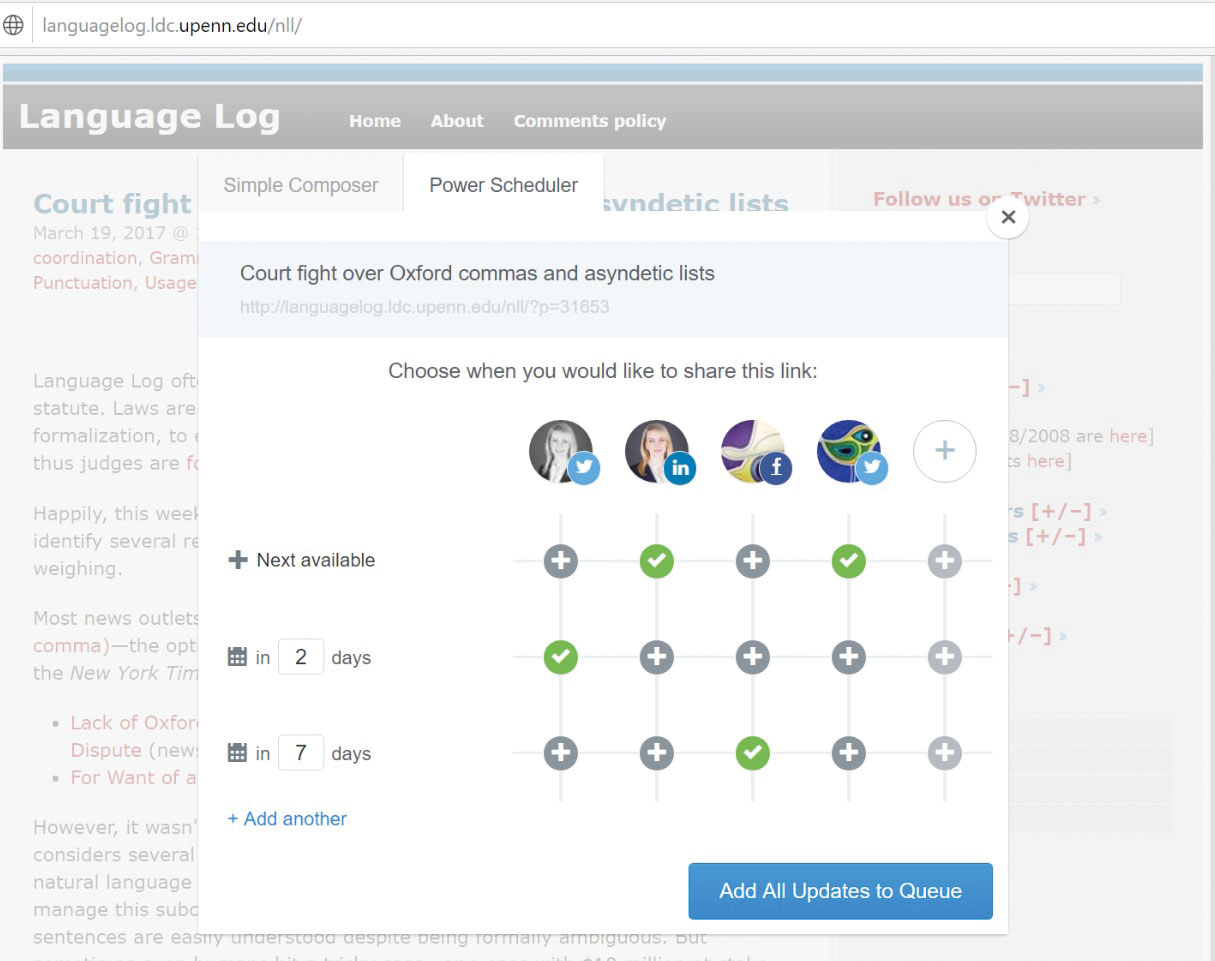Image resolution: width=1215 pixels, height=961 pixels.
Task: Expand the schedule with "+ Add another"
Action: point(287,818)
